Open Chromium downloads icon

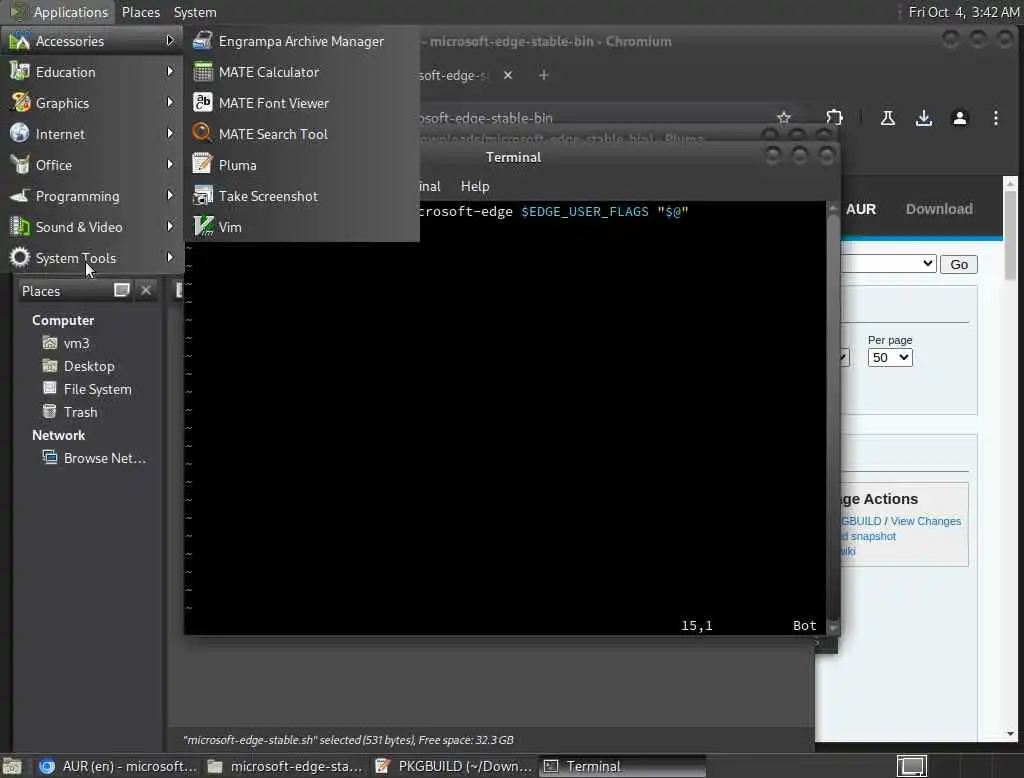(x=923, y=118)
